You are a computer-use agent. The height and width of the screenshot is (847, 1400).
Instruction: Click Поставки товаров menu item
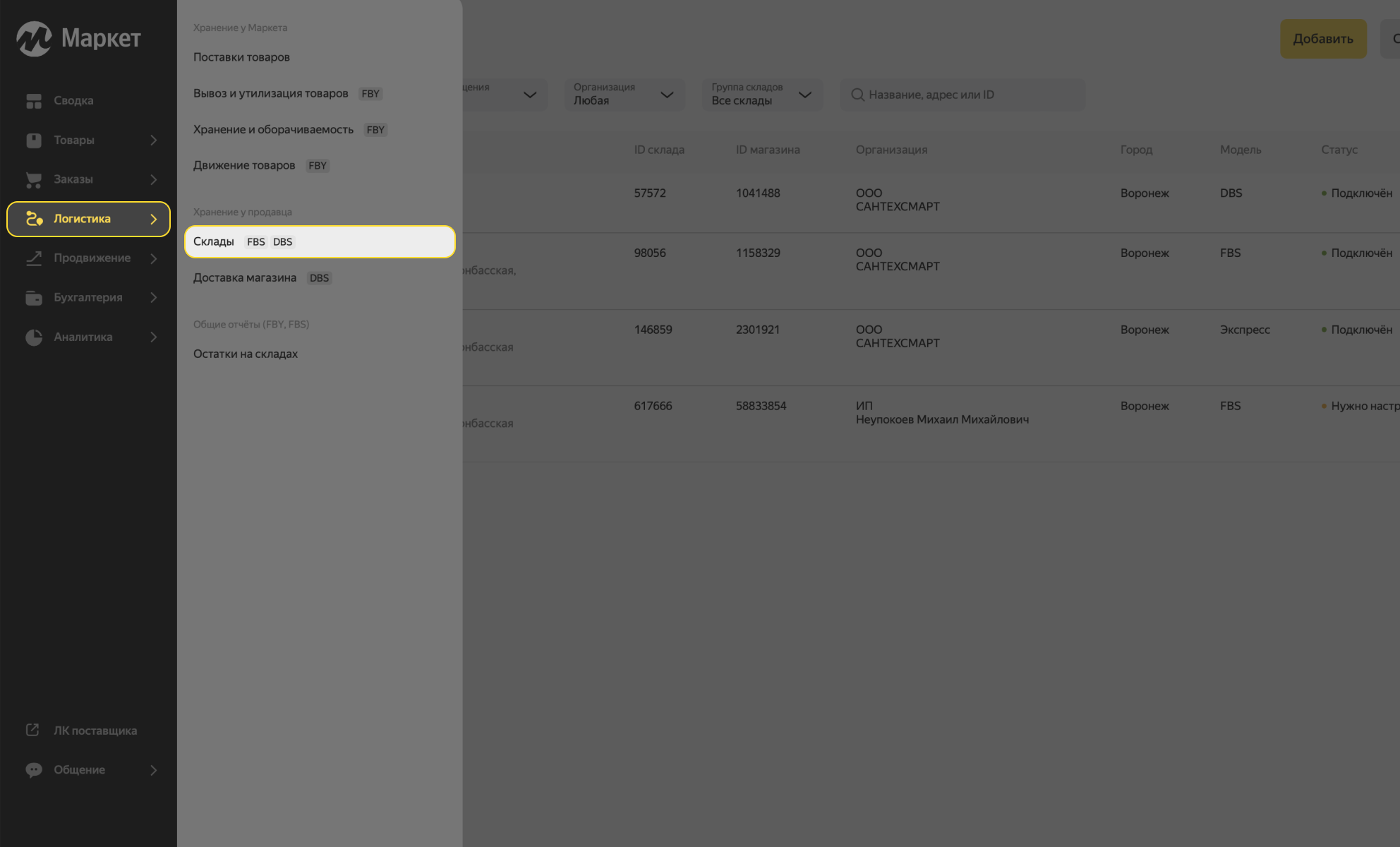pos(241,56)
